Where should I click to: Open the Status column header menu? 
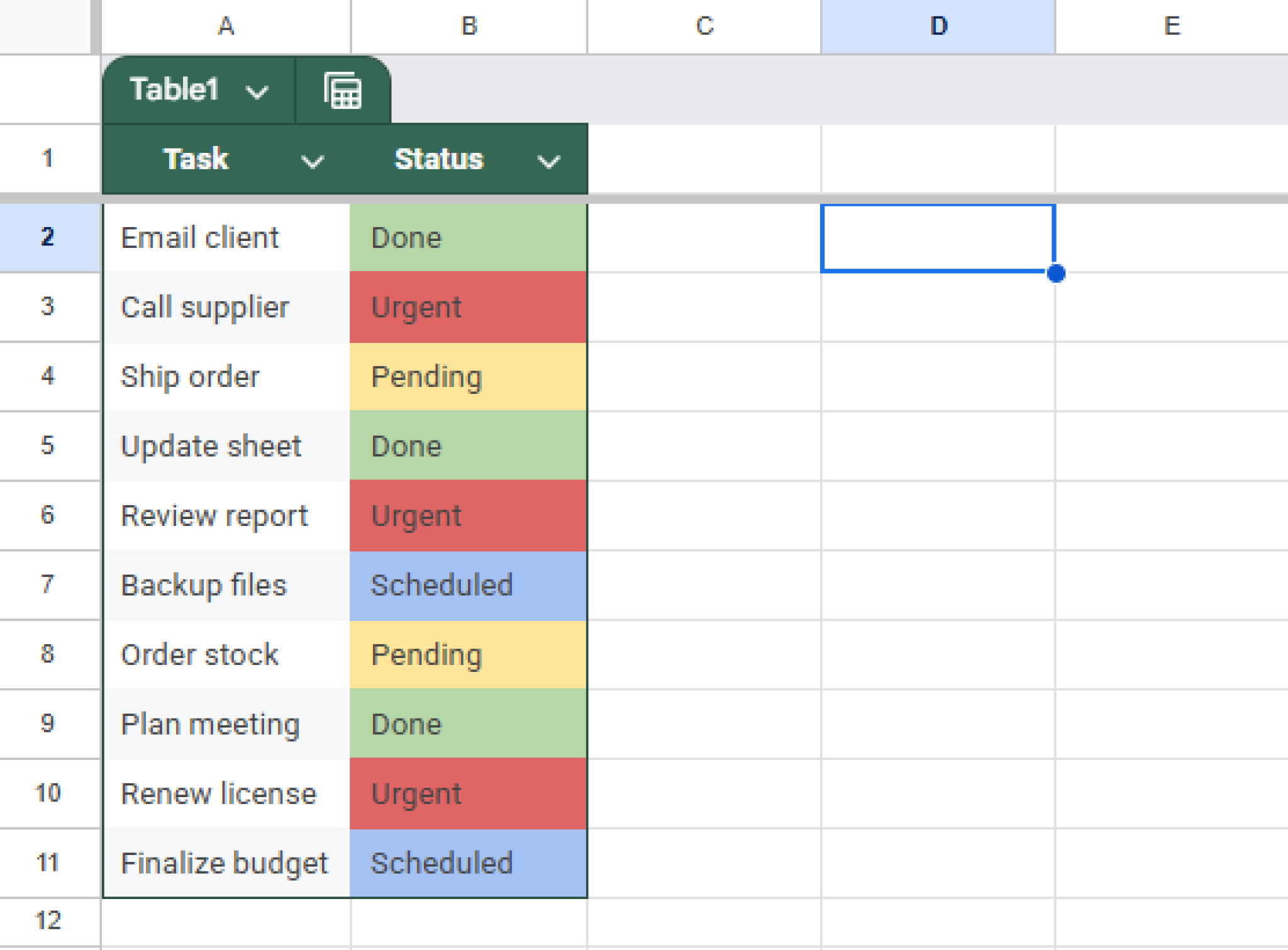pyautogui.click(x=548, y=160)
